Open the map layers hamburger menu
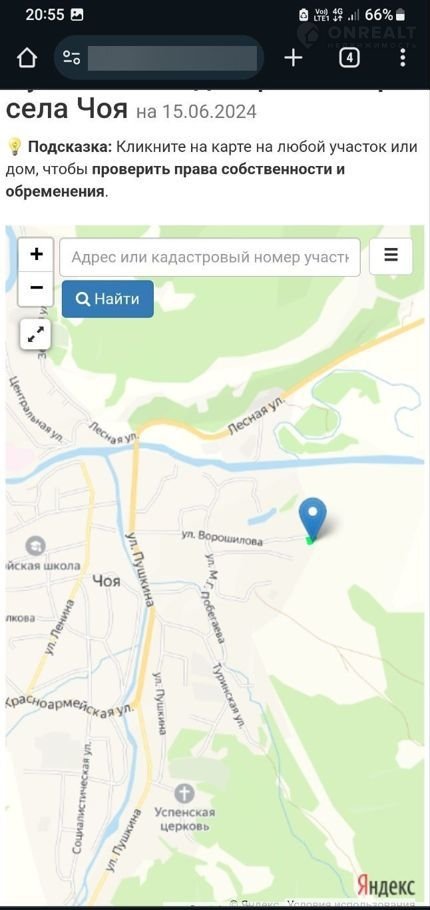430x910 pixels. coord(391,256)
